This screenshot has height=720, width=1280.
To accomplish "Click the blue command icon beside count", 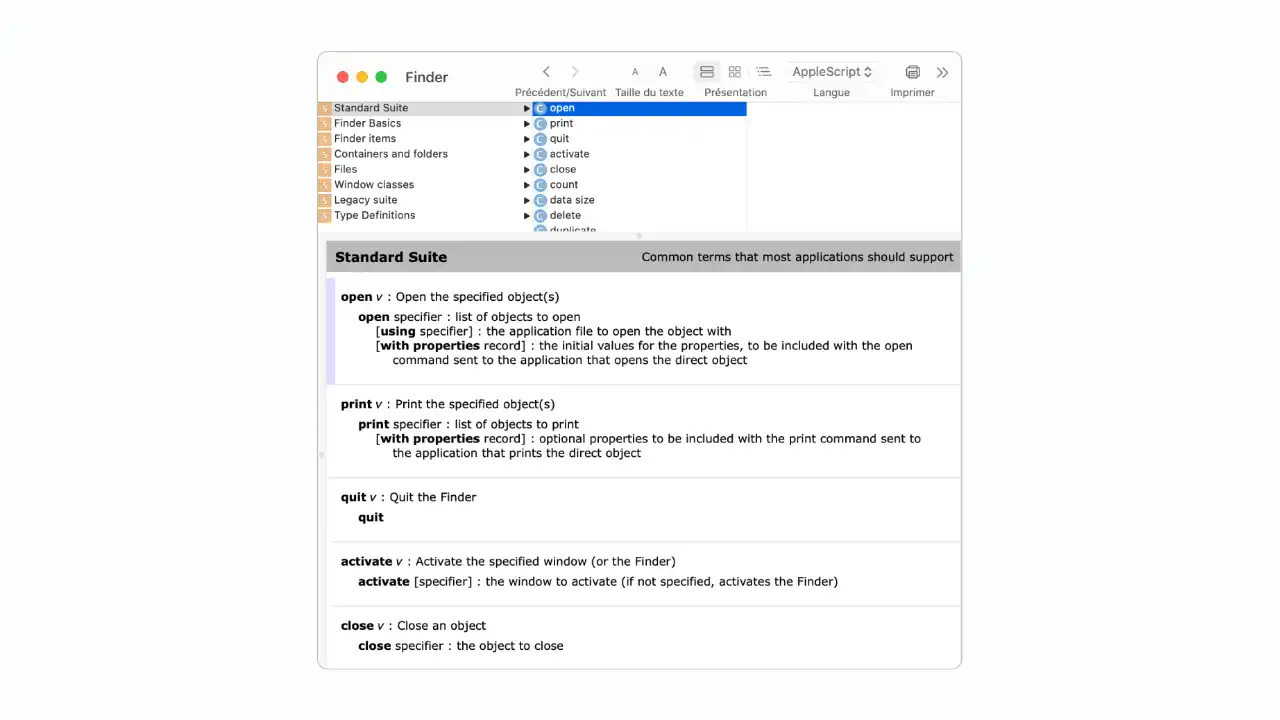I will (540, 185).
